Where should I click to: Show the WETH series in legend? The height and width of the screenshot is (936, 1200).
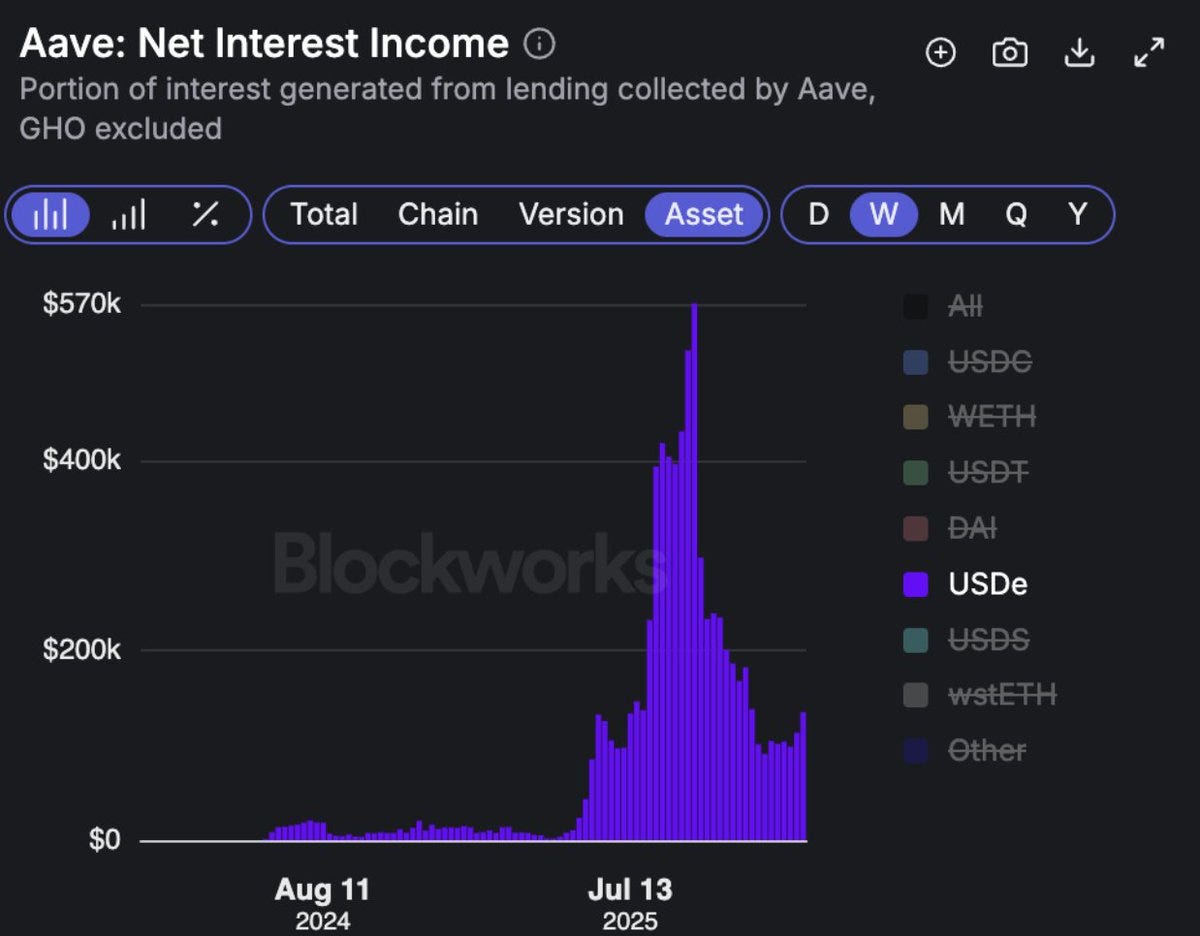(x=991, y=417)
